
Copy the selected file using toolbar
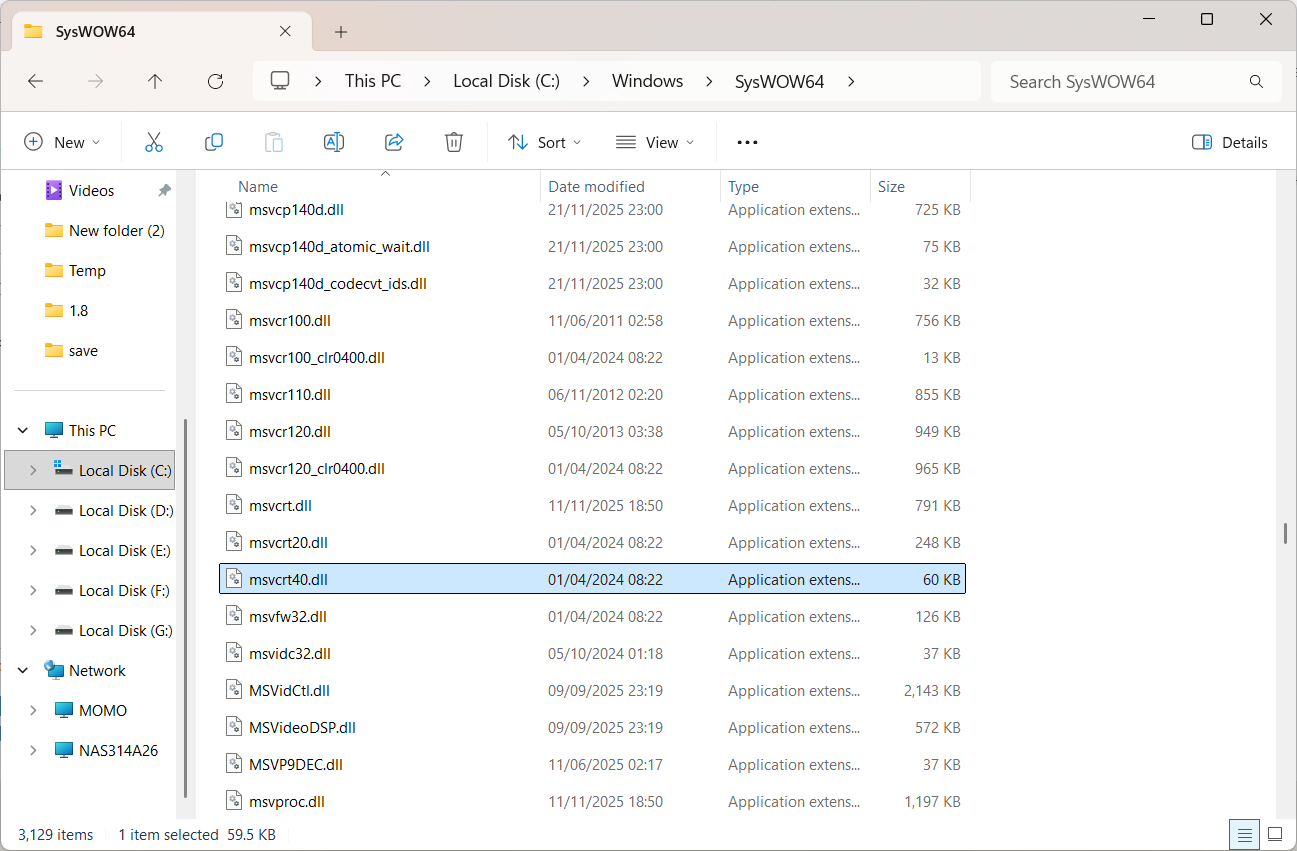pyautogui.click(x=214, y=142)
